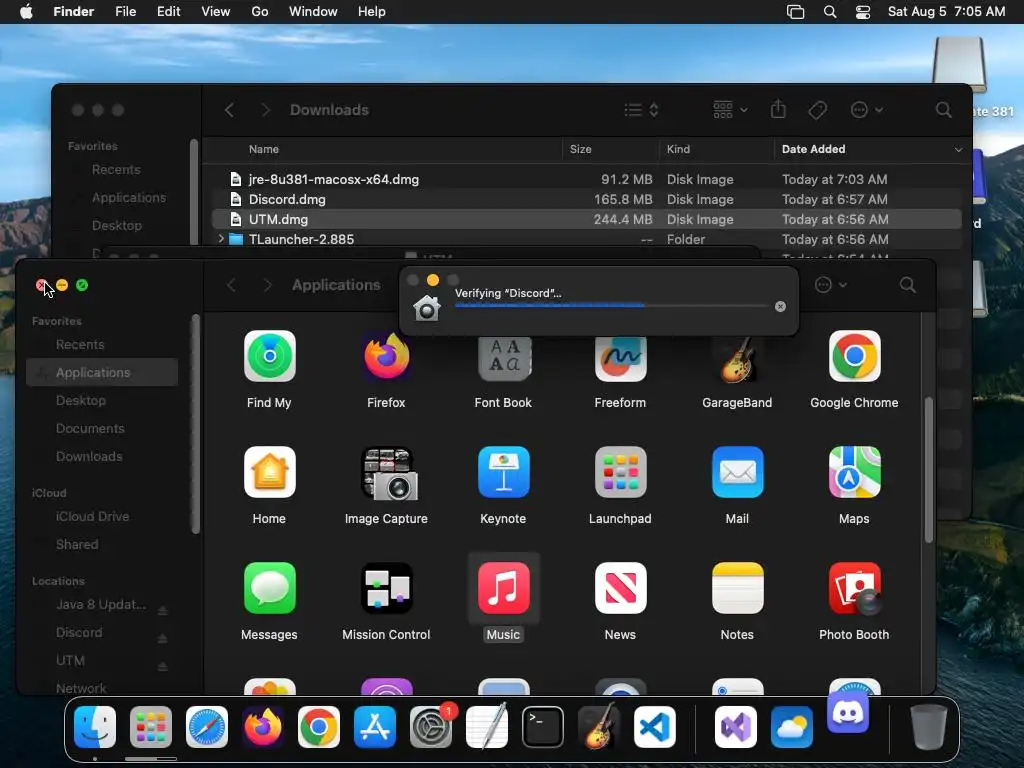Open Control Center in the menu bar
Image resolution: width=1024 pixels, height=768 pixels.
tap(863, 12)
